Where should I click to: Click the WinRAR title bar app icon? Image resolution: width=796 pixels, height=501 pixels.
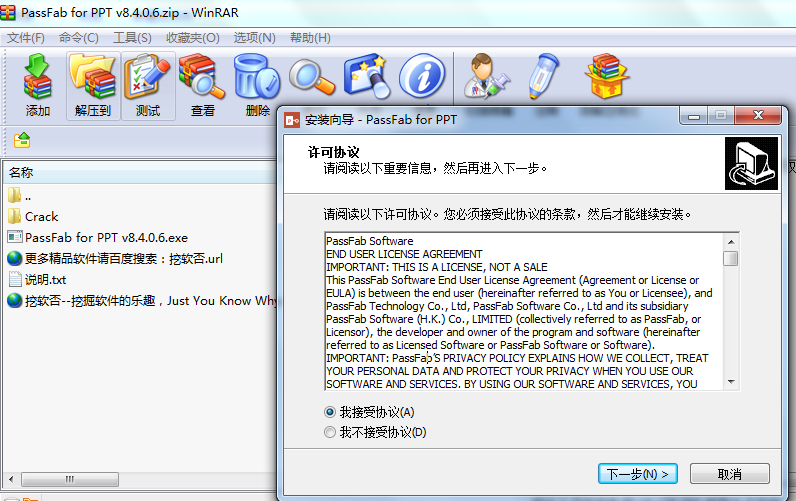pyautogui.click(x=8, y=12)
